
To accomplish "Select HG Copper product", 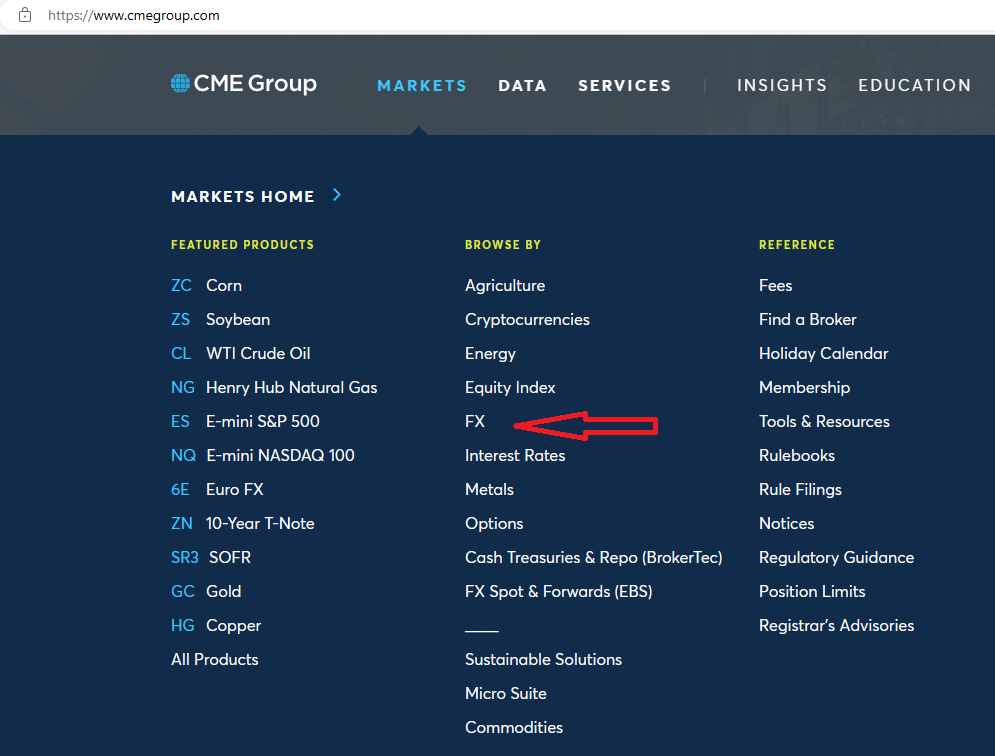I will click(216, 626).
